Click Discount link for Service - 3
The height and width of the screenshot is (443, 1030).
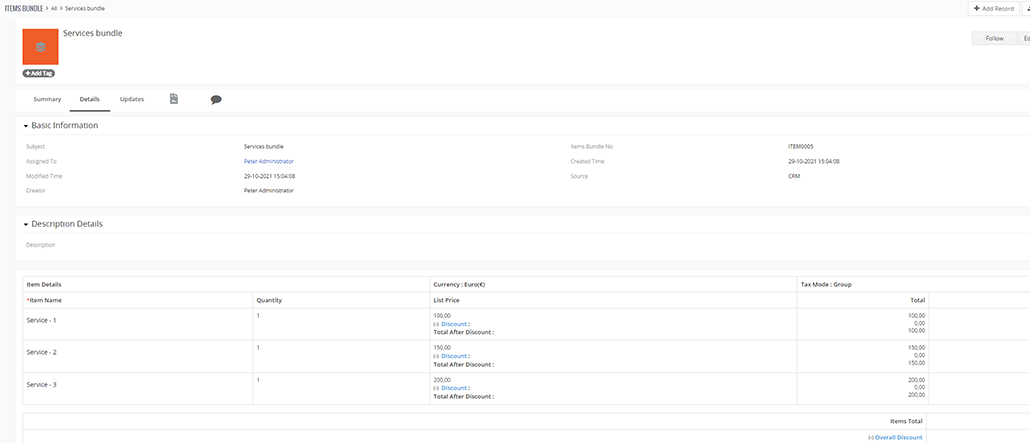click(454, 388)
